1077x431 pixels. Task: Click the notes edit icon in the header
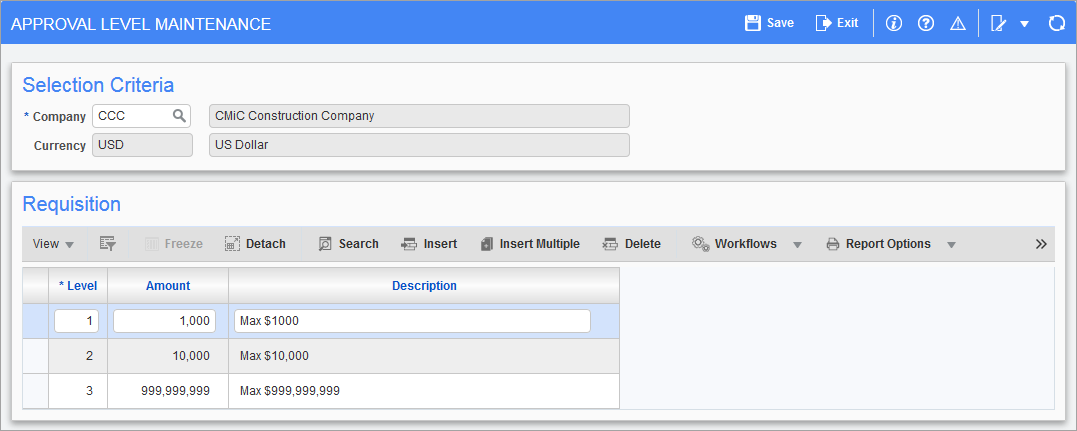coord(997,23)
